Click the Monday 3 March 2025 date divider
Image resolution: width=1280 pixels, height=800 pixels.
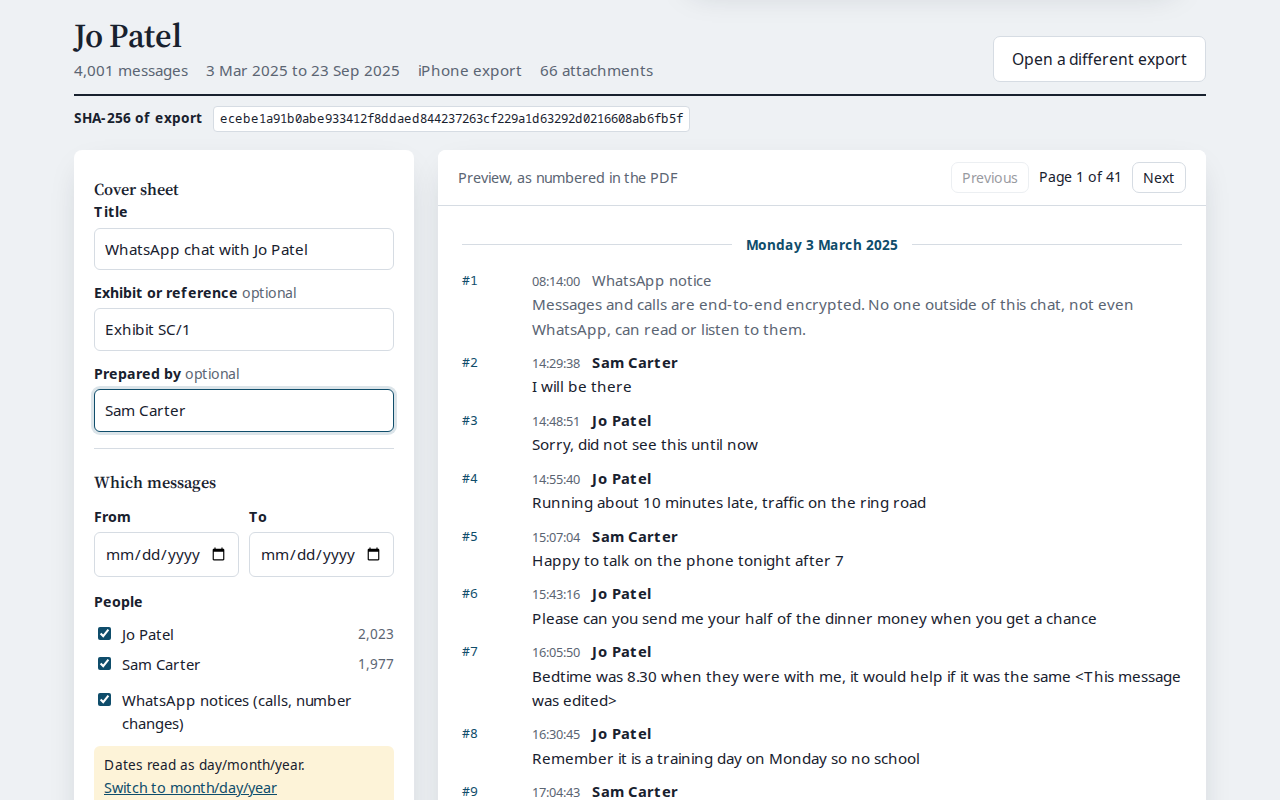click(822, 245)
